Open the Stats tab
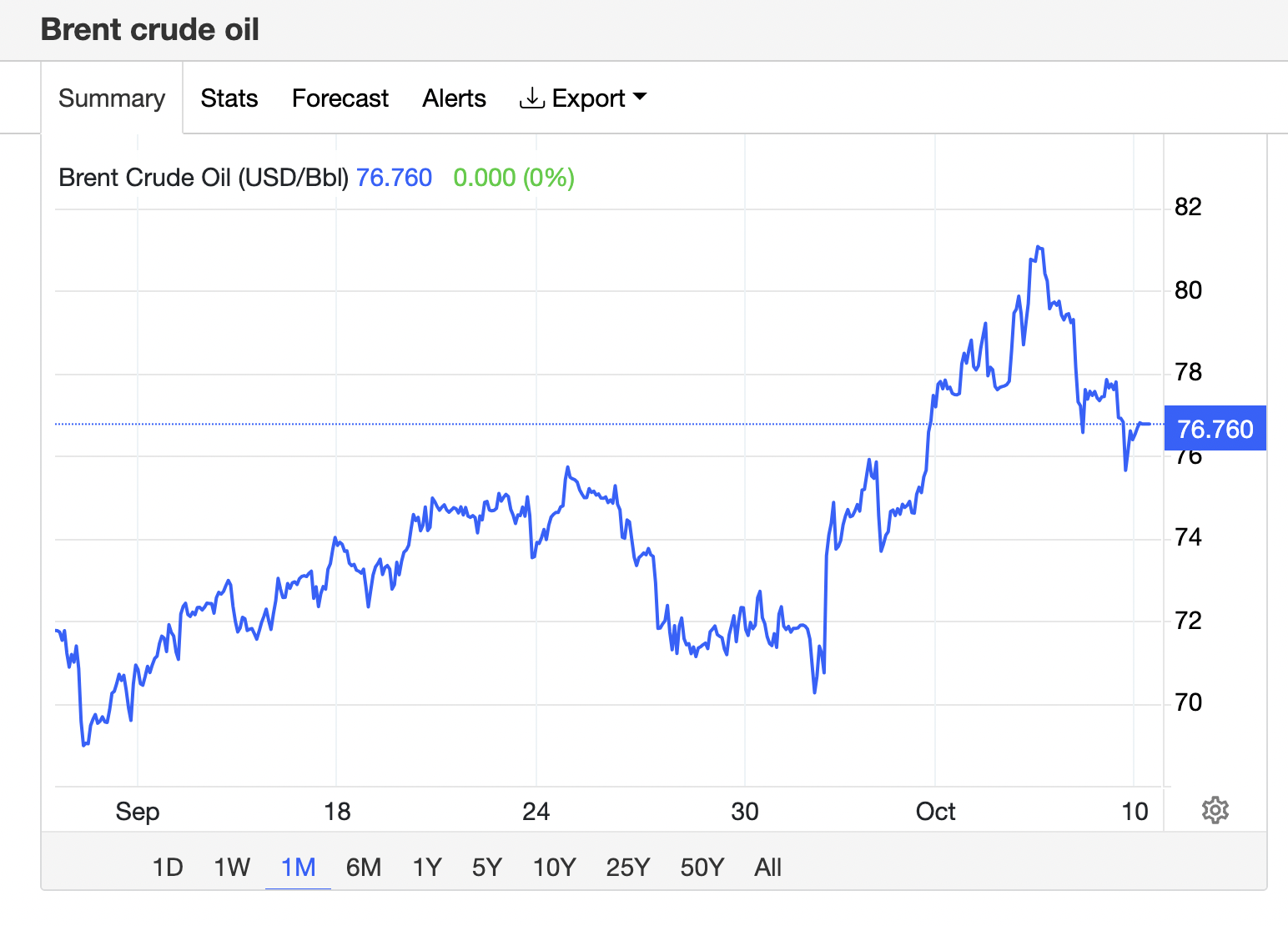Screen dimensions: 1288x926 point(229,98)
